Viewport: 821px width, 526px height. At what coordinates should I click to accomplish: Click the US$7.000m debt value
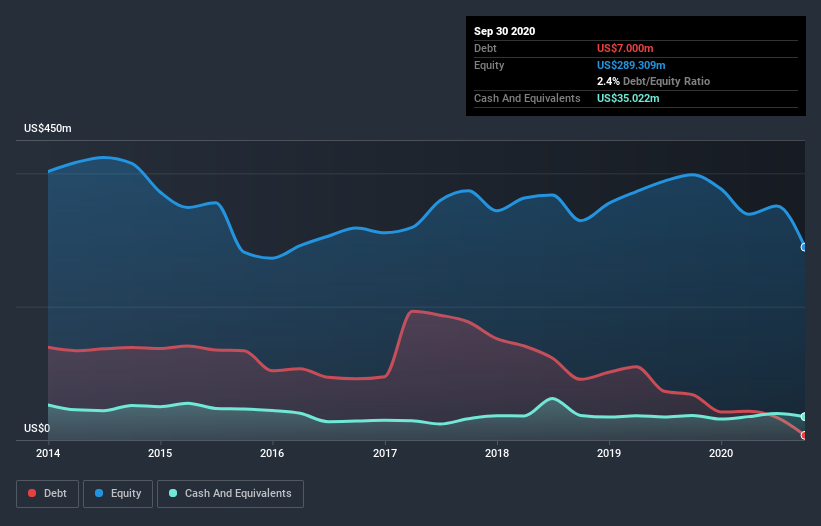625,48
